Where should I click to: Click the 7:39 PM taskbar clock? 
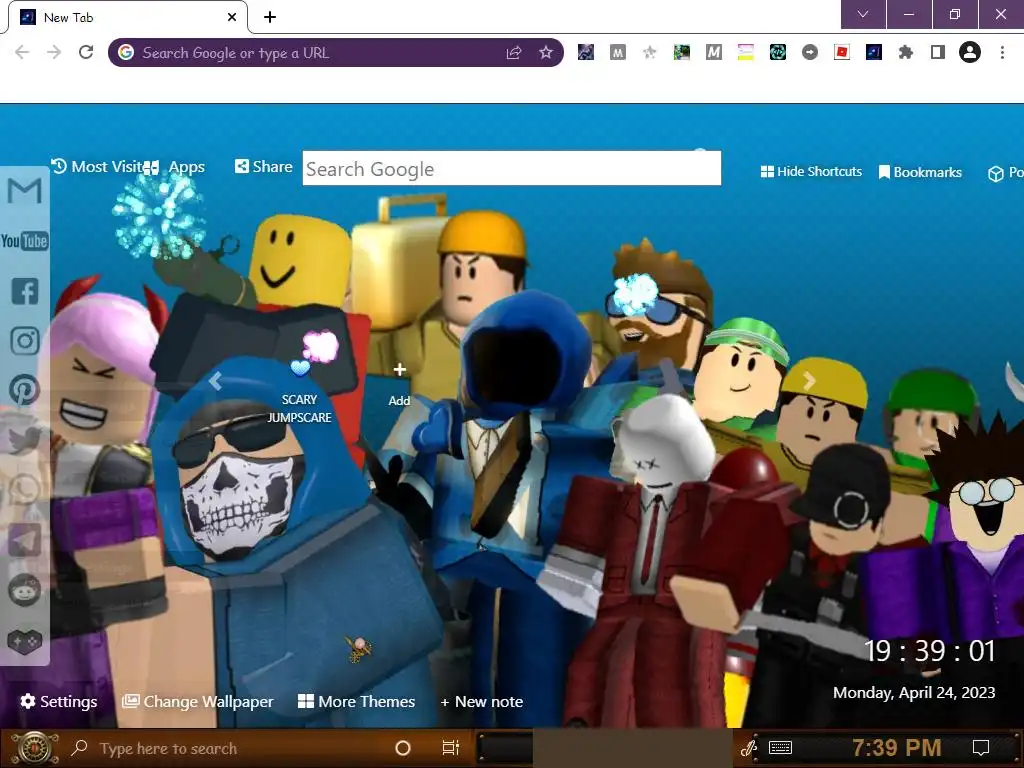coord(897,748)
